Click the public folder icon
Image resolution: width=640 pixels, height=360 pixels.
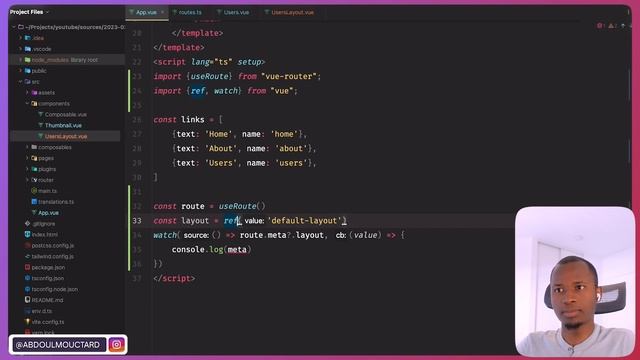(x=28, y=71)
